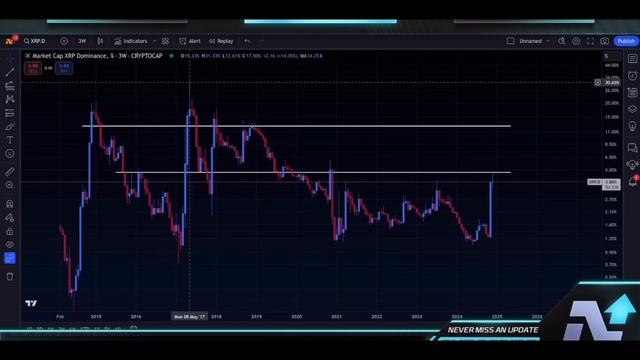640x360 pixels.
Task: Open the Watchlist panel icon
Action: [x=632, y=59]
